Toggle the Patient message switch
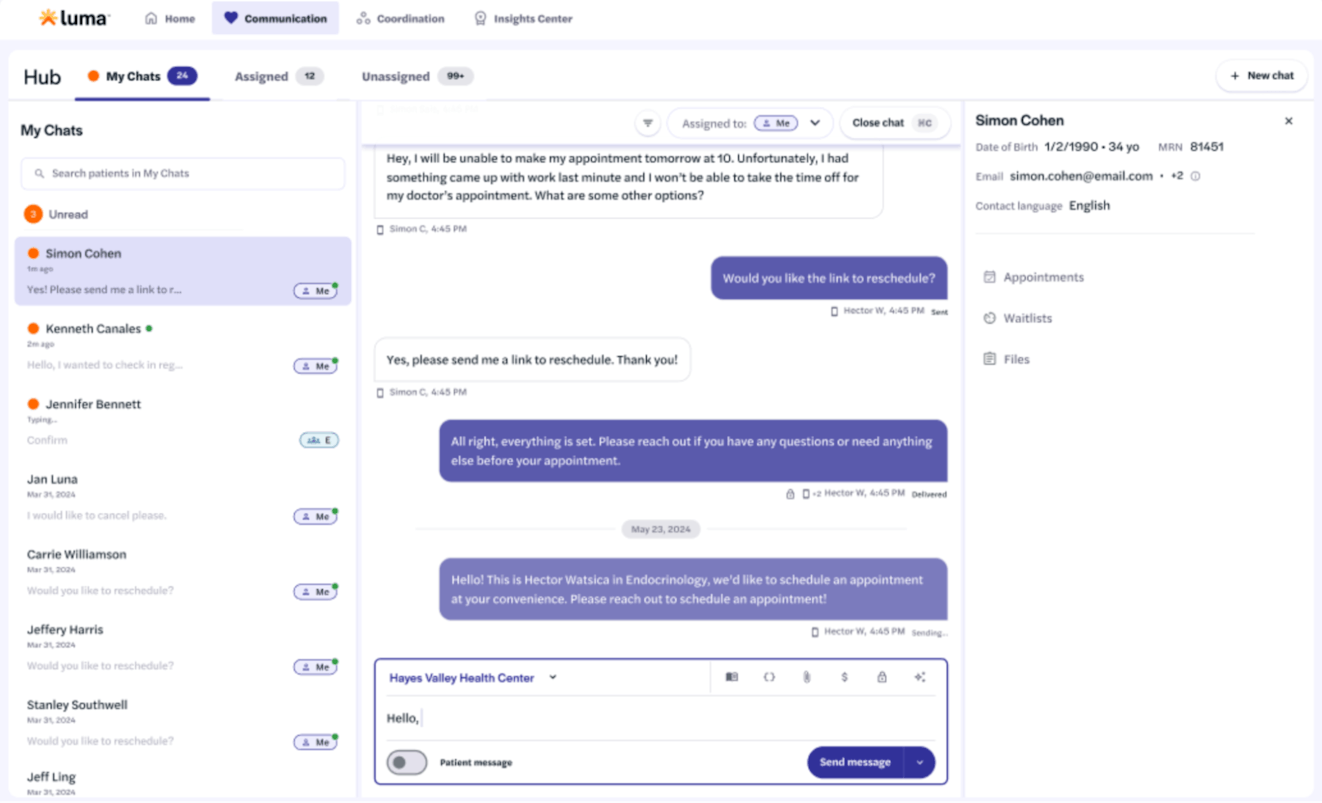Screen dimensions: 1322x803 tap(407, 762)
